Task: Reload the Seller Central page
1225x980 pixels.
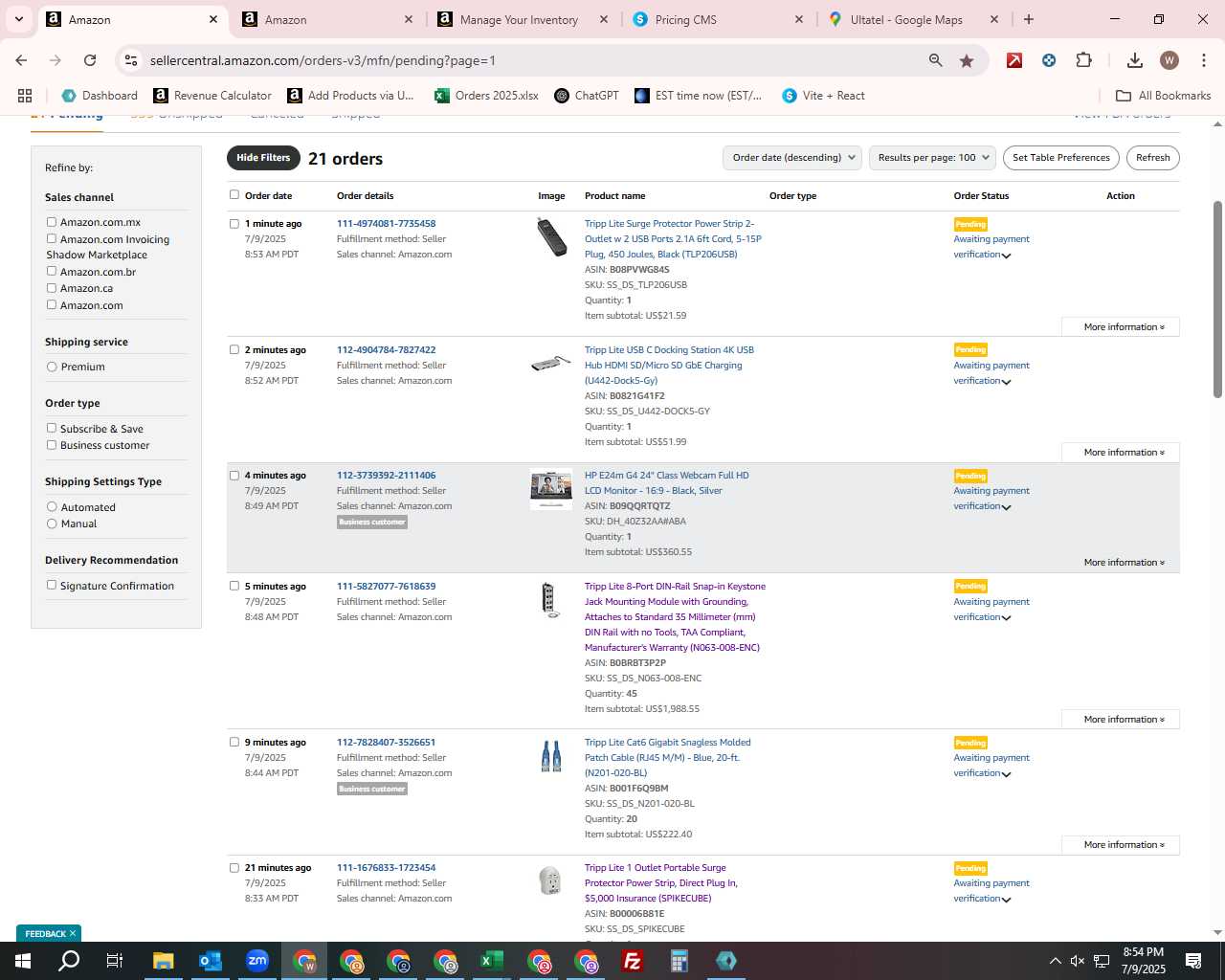Action: [x=90, y=60]
